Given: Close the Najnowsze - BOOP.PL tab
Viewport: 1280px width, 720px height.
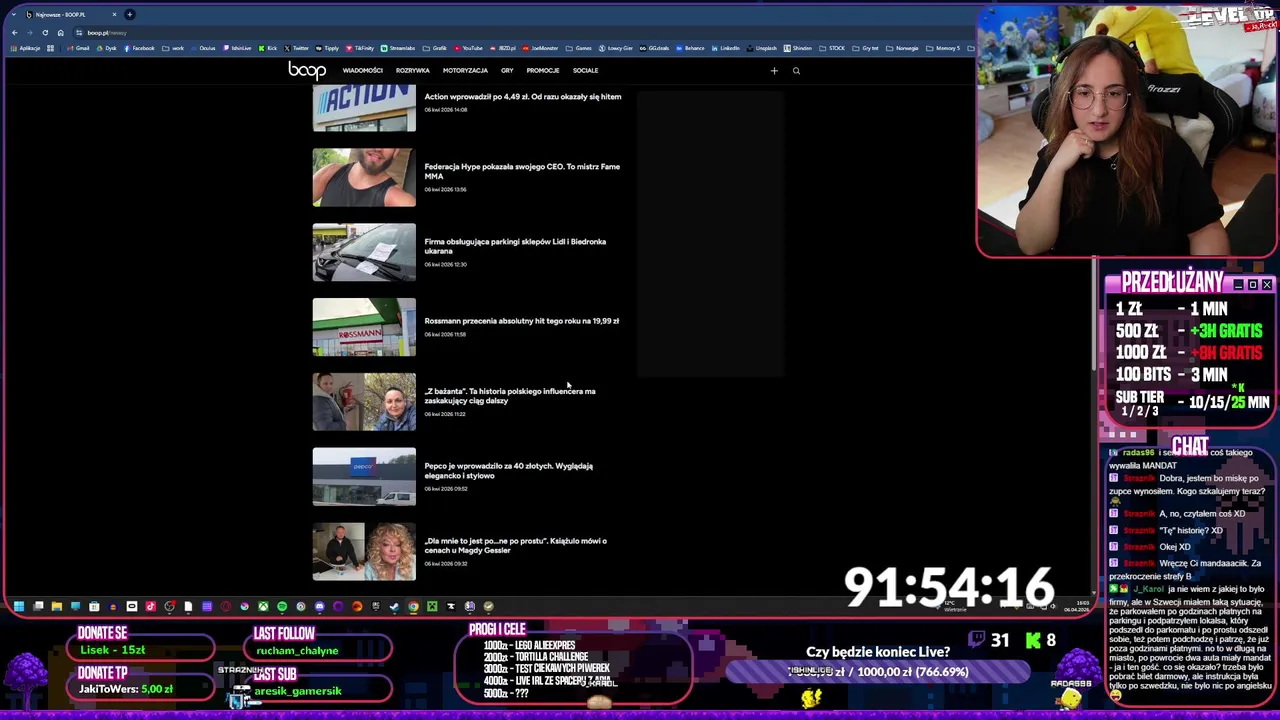Looking at the screenshot, I should [x=114, y=14].
